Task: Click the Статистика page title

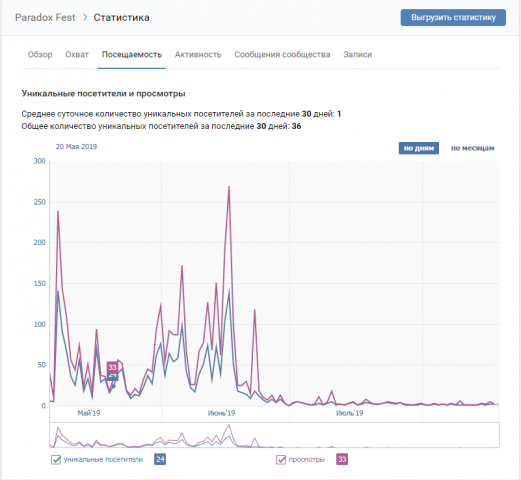Action: (x=121, y=17)
